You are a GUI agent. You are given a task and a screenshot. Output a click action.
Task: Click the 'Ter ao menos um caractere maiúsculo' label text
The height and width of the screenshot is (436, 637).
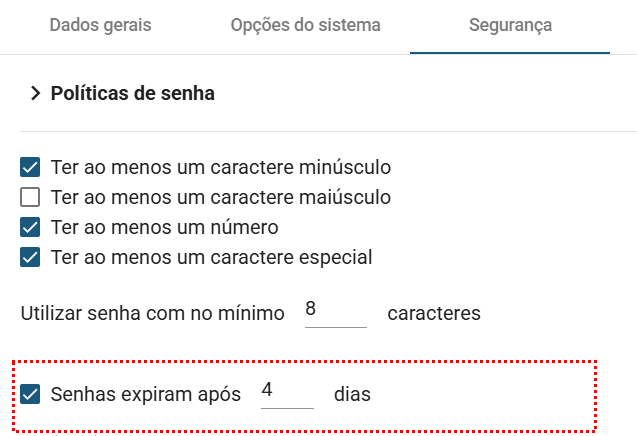pyautogui.click(x=220, y=197)
